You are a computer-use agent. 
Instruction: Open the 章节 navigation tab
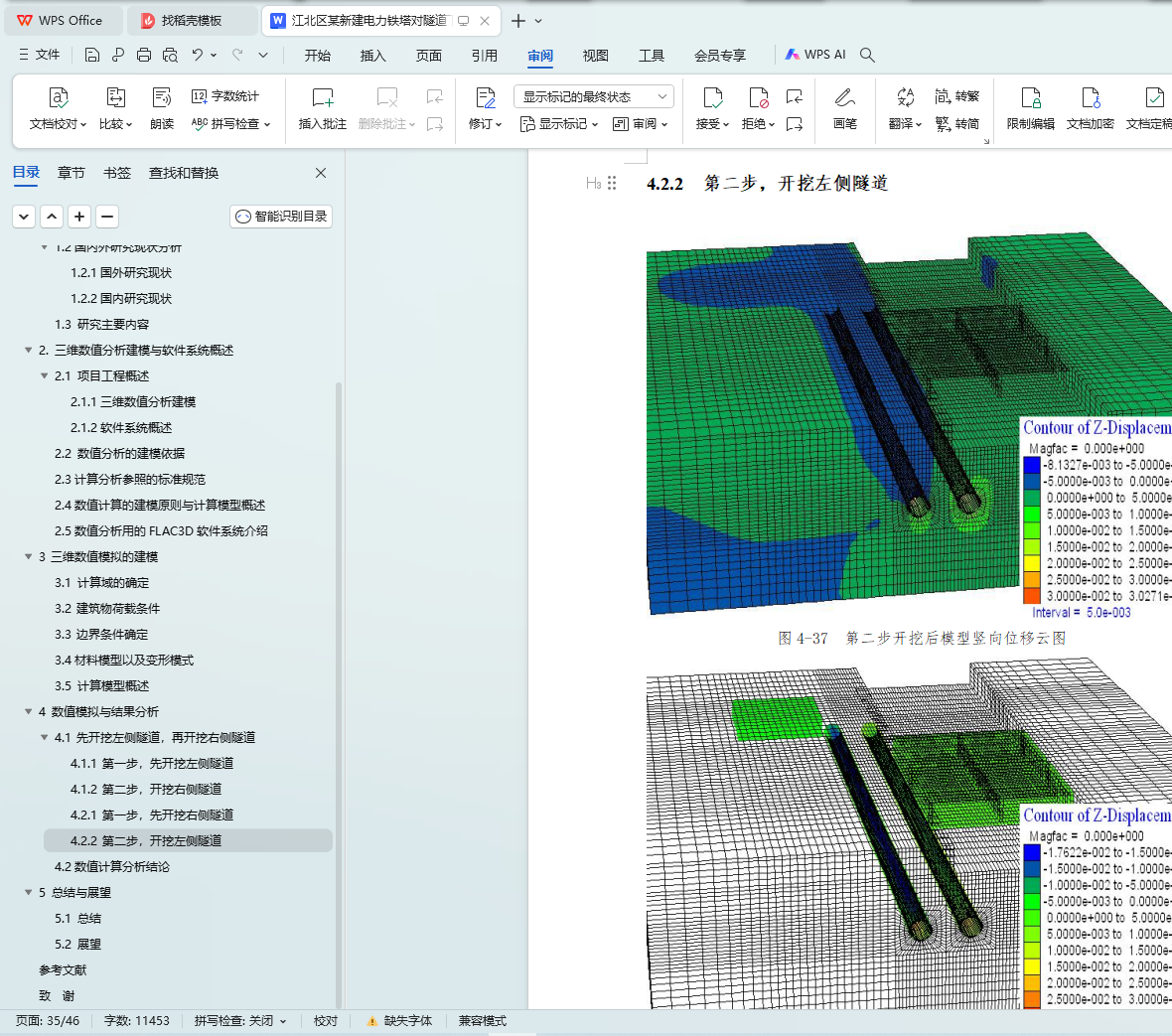(x=71, y=173)
